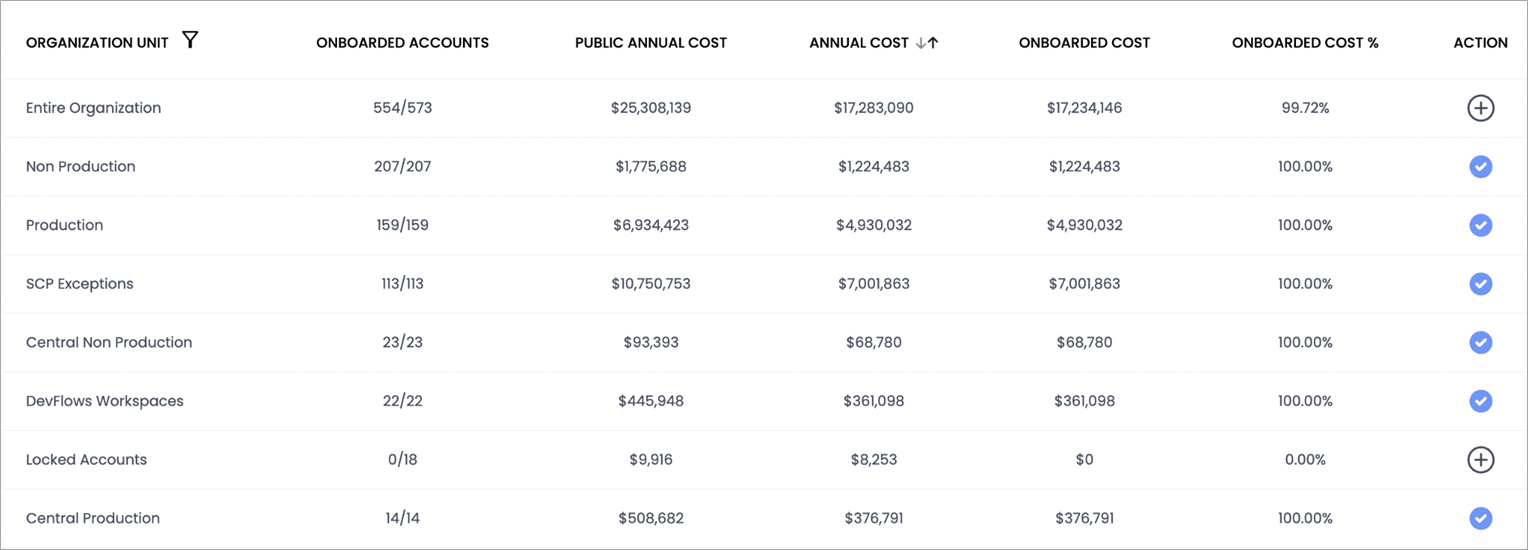Click the plus icon for Entire Organization
This screenshot has height=550, width=1528.
pyautogui.click(x=1480, y=108)
